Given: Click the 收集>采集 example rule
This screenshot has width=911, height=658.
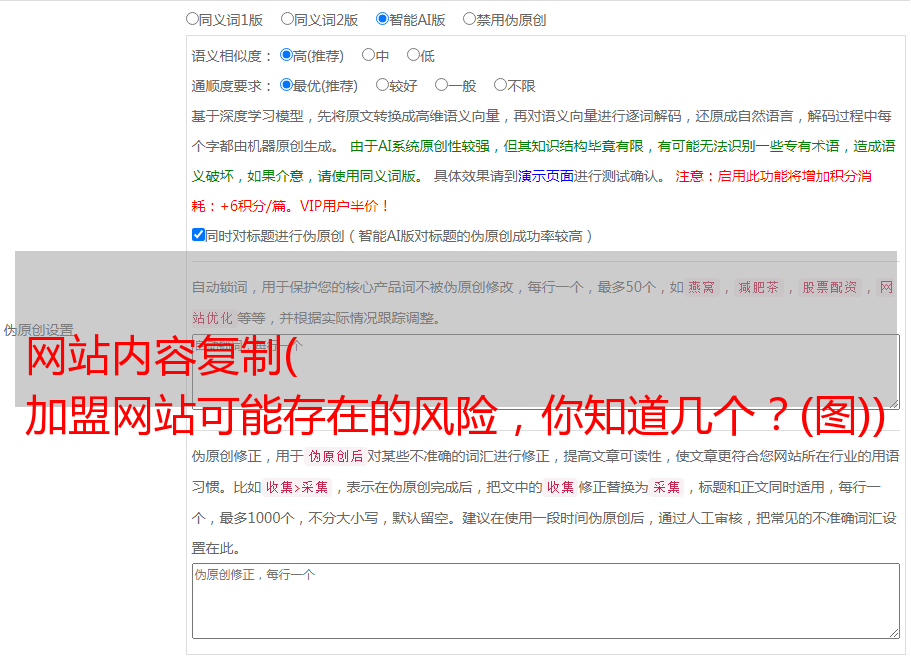Looking at the screenshot, I should (x=297, y=487).
